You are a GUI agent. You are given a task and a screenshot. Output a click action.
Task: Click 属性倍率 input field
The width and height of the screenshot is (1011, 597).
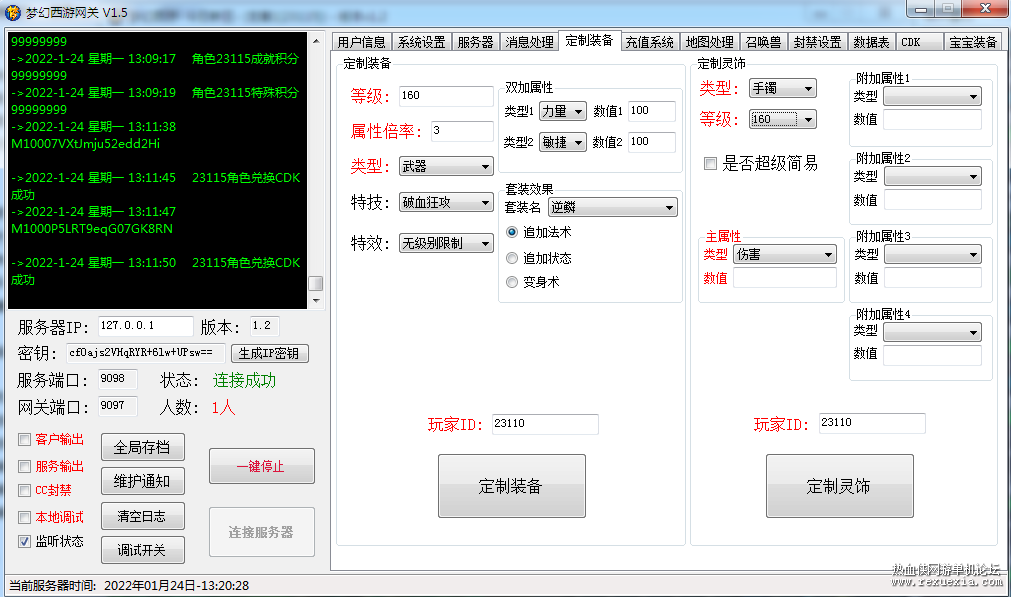pyautogui.click(x=462, y=131)
